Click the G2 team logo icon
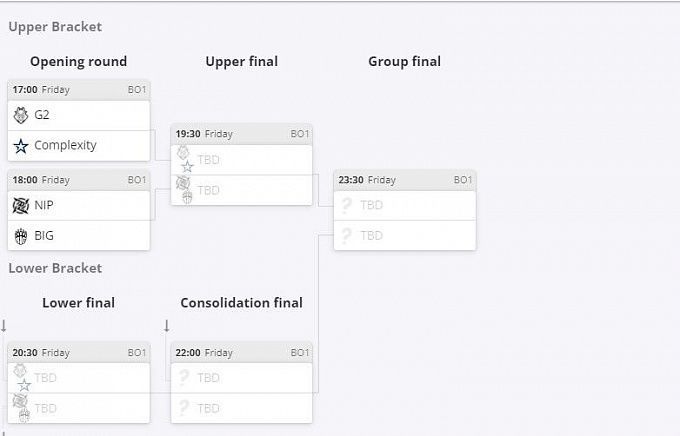Image resolution: width=680 pixels, height=436 pixels. [21, 115]
